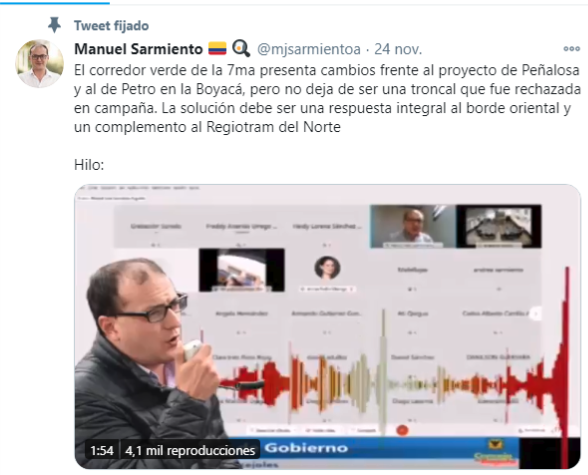Click the Colombian flag emoji
The width and height of the screenshot is (588, 475).
coord(218,49)
